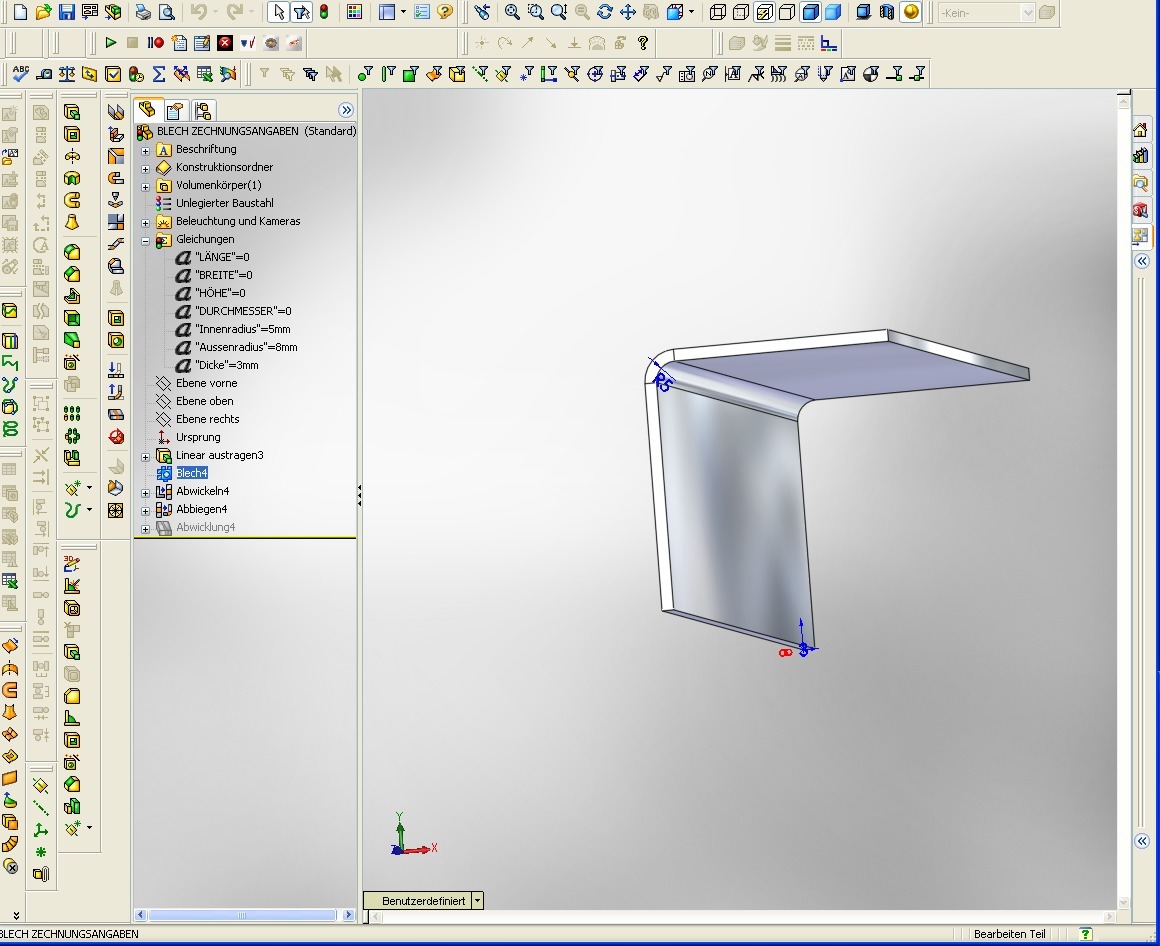Select the Ursprung origin item
The height and width of the screenshot is (946, 1160).
coord(198,437)
